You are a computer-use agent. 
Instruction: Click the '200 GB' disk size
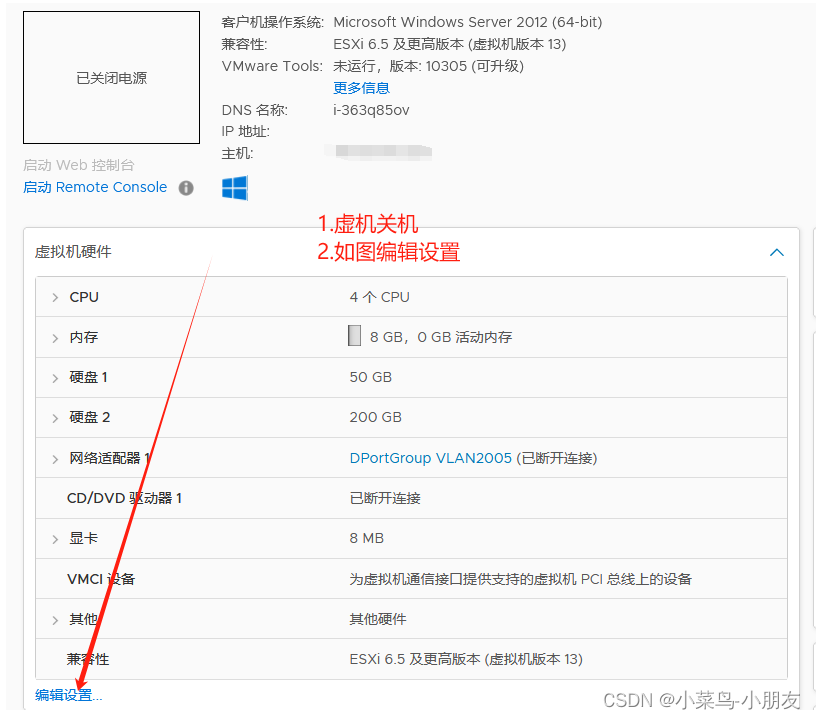tap(376, 417)
